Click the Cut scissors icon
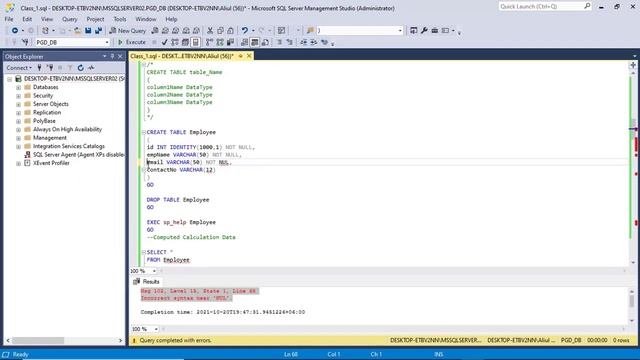640x360 pixels. tap(210, 31)
